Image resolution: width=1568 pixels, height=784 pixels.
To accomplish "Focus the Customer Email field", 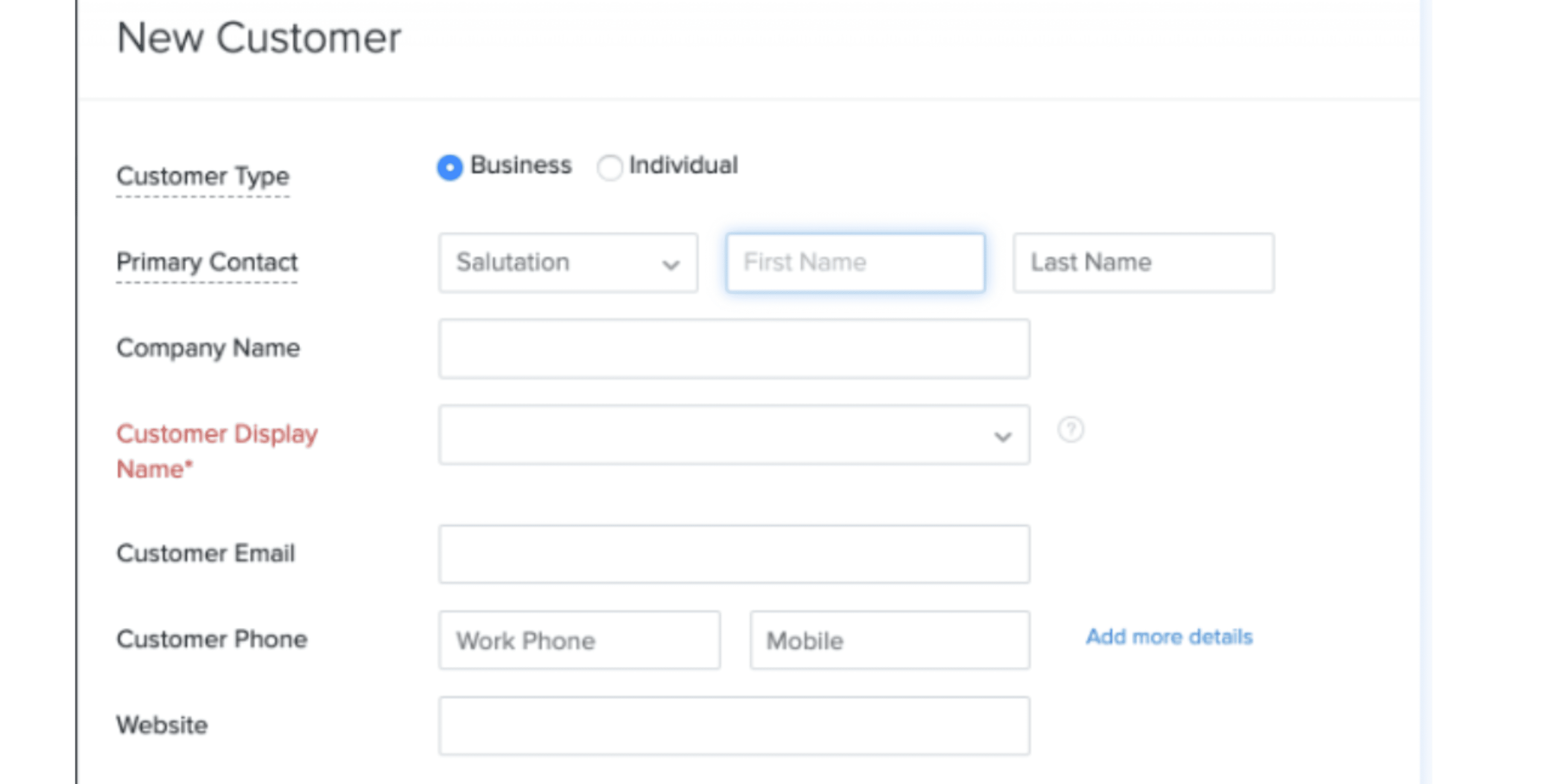I will point(734,554).
